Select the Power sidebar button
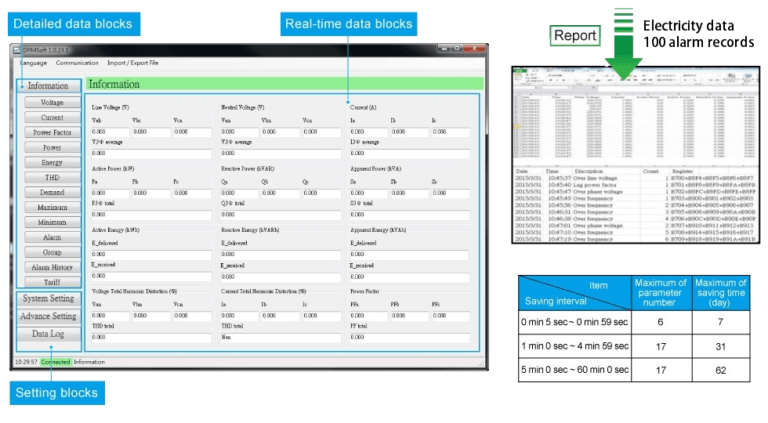The width and height of the screenshot is (768, 423). tap(52, 147)
